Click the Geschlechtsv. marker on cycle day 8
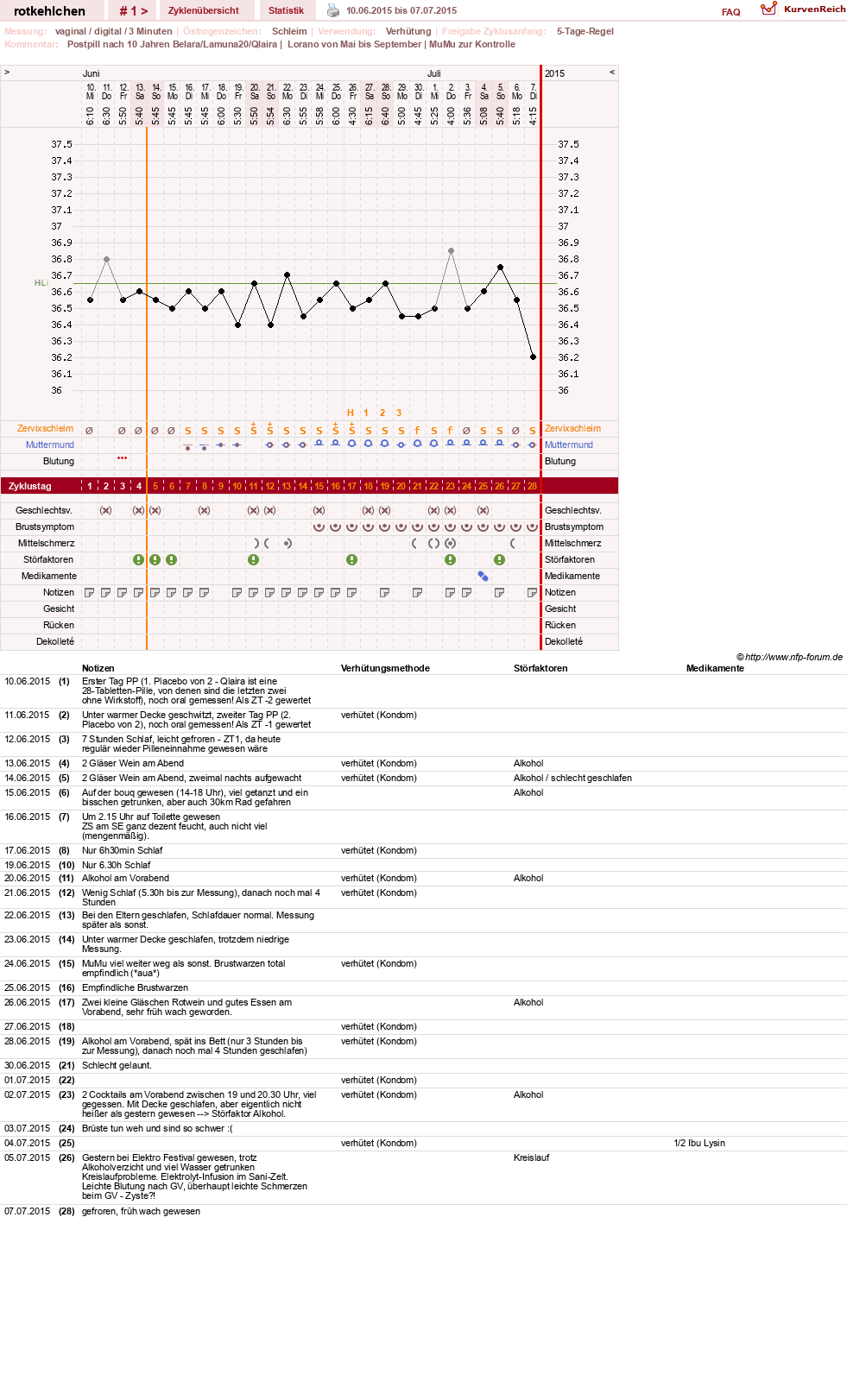 coord(204,510)
